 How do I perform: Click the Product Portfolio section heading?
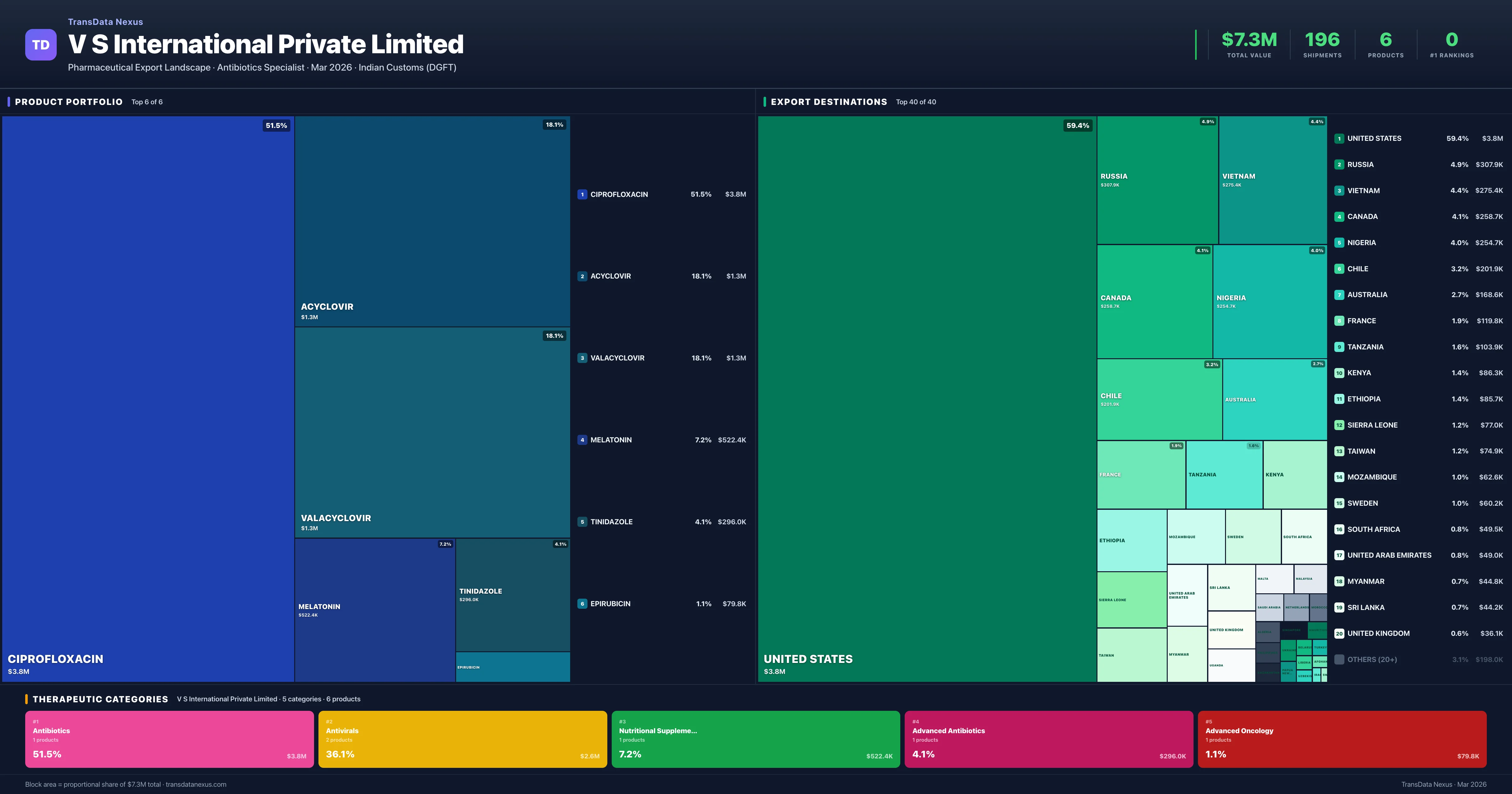69,101
